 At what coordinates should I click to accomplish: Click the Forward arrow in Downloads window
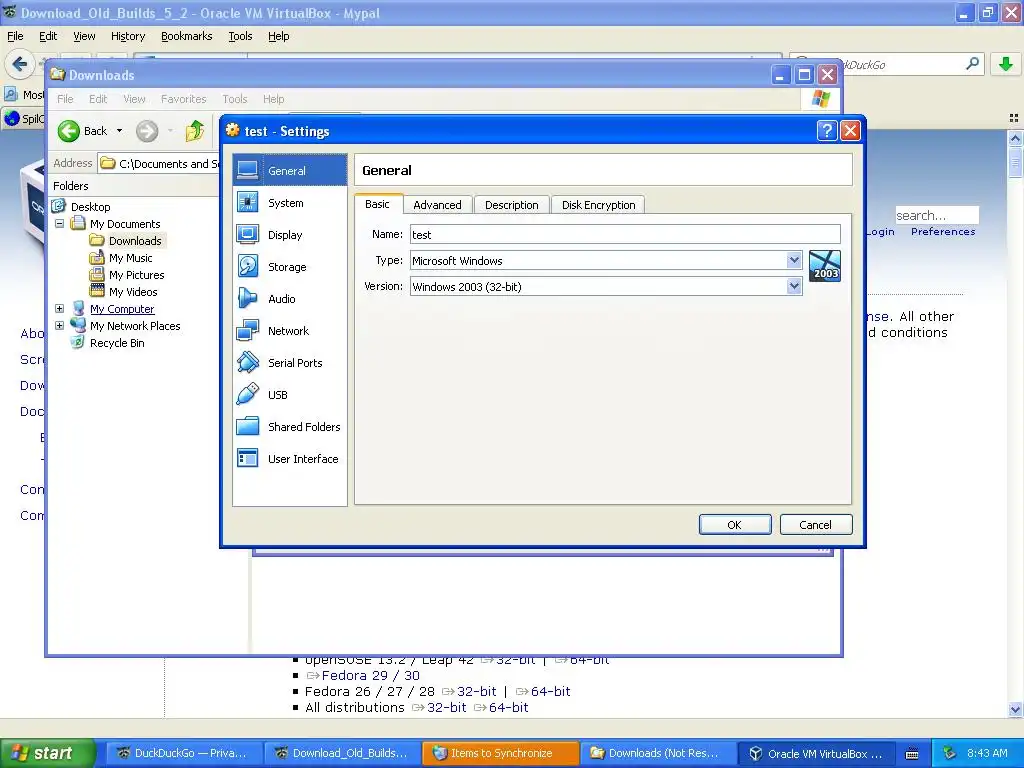click(147, 131)
